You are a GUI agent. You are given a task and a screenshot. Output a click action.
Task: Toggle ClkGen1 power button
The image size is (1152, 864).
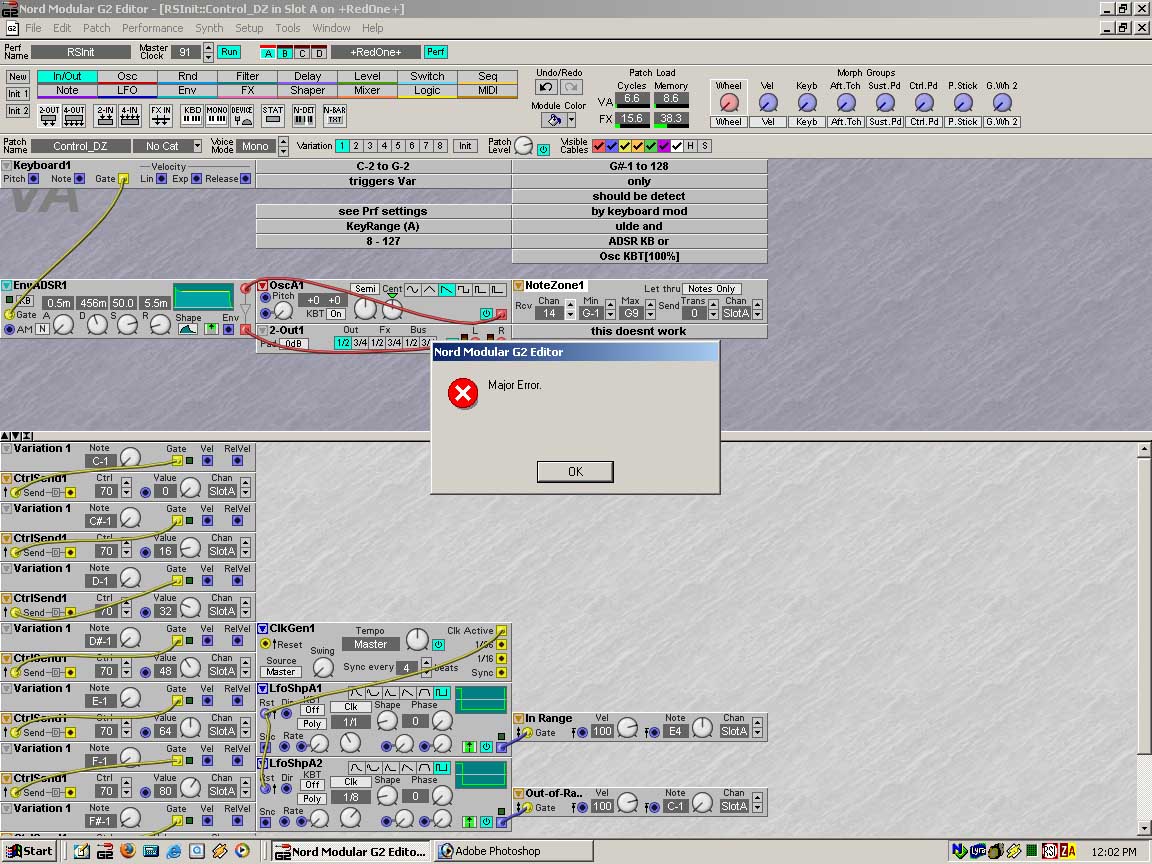coord(439,644)
